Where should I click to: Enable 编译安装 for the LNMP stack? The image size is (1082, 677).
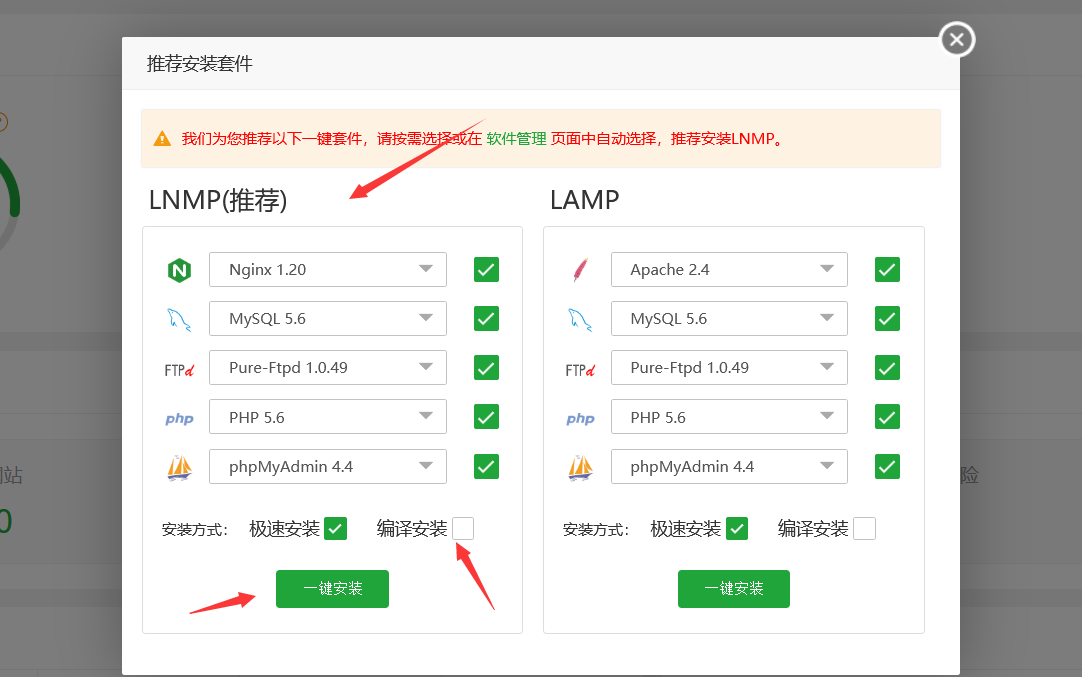[462, 528]
